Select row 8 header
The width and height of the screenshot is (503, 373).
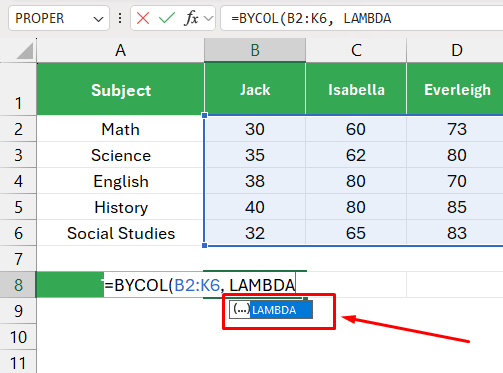coord(18,285)
